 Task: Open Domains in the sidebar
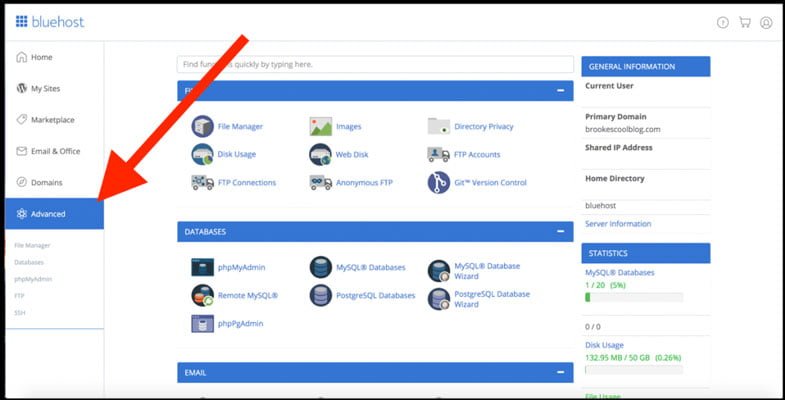[54, 182]
